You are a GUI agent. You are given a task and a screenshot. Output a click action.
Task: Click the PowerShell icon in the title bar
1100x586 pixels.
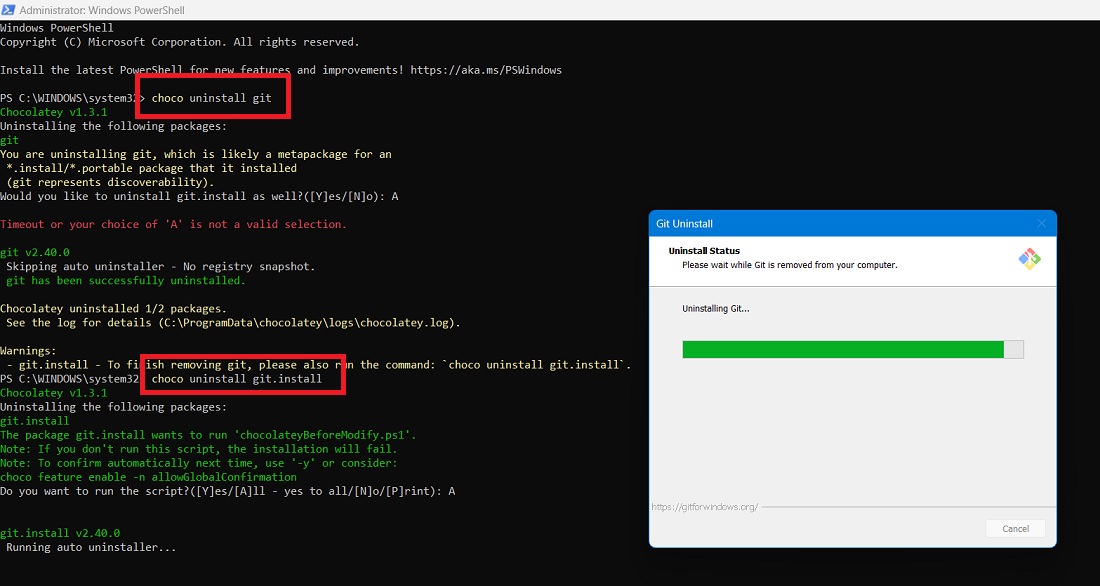coord(10,10)
